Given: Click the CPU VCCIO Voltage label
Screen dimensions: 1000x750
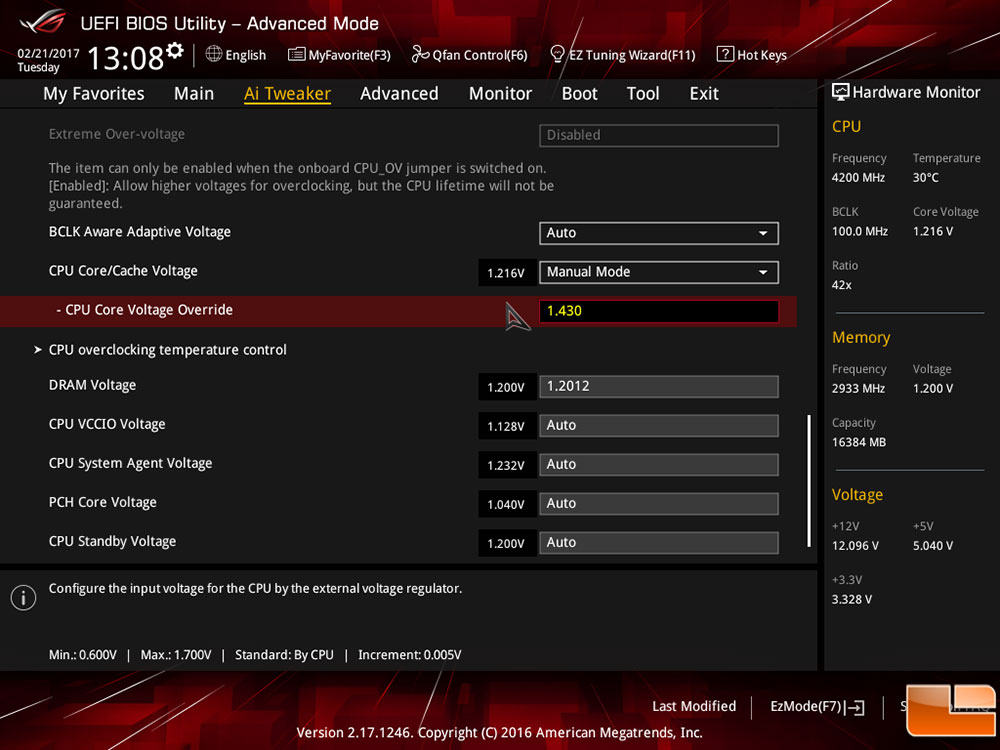Looking at the screenshot, I should point(107,424).
